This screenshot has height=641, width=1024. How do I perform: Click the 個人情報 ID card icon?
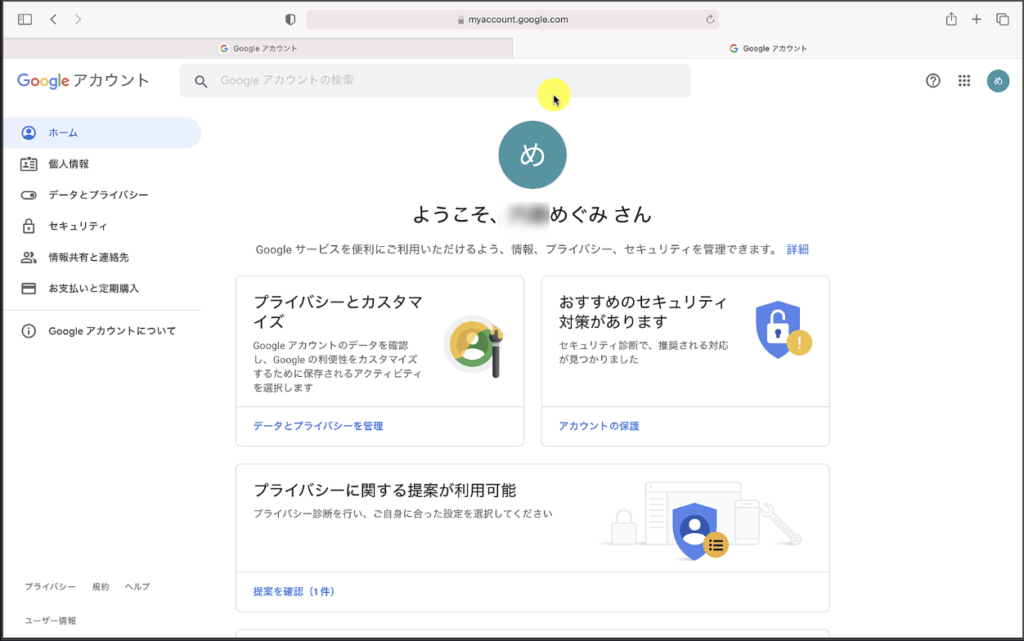[x=29, y=164]
